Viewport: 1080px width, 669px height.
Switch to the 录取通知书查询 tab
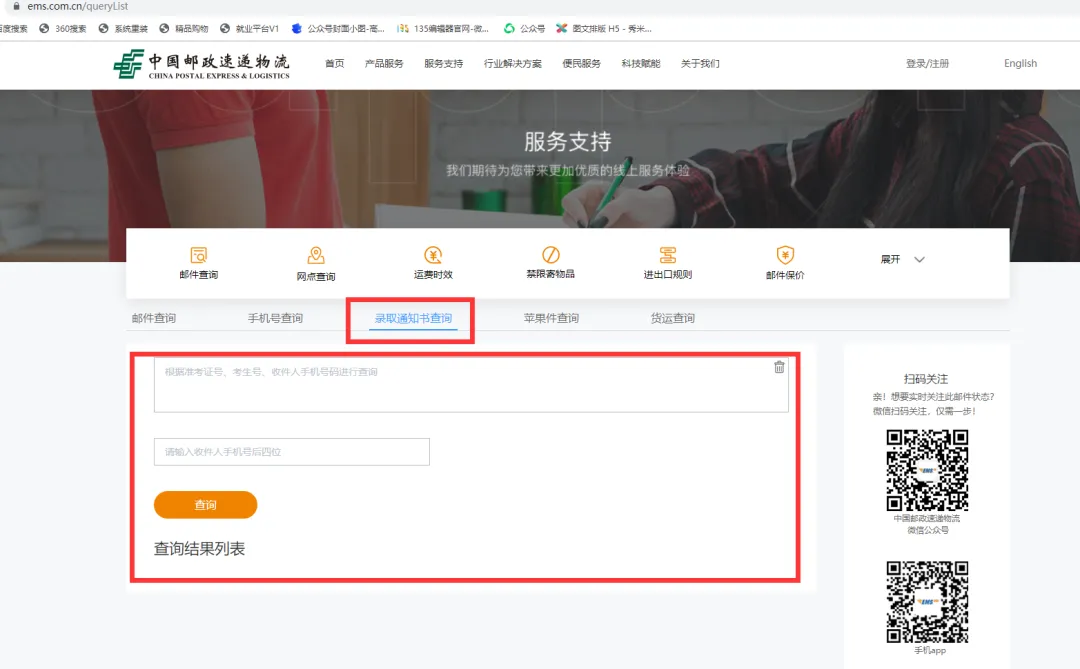pos(413,318)
